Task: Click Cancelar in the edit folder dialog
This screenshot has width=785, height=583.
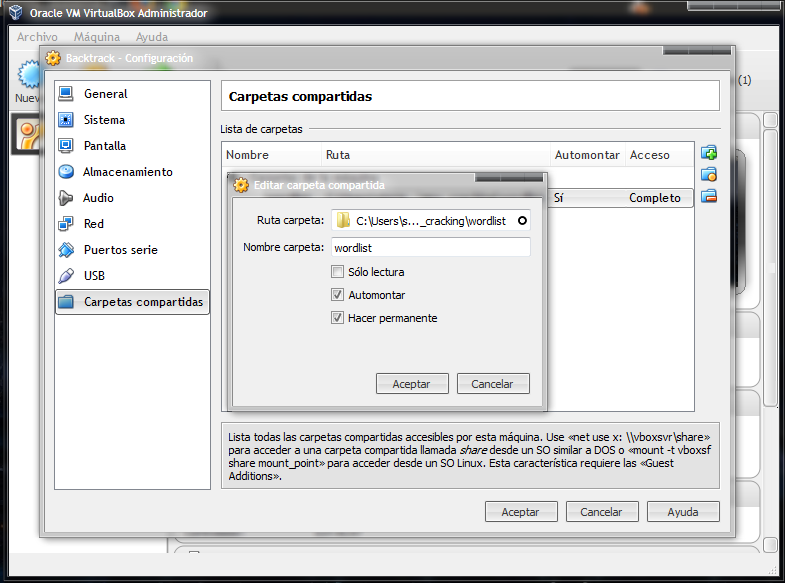Action: 493,384
